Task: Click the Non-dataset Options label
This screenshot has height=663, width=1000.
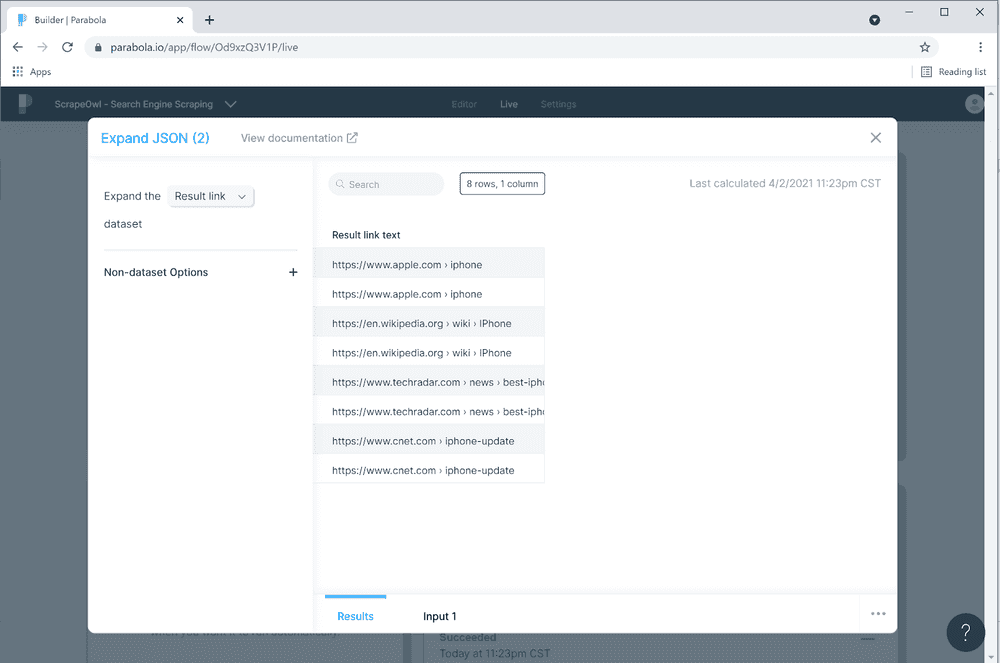Action: point(156,272)
